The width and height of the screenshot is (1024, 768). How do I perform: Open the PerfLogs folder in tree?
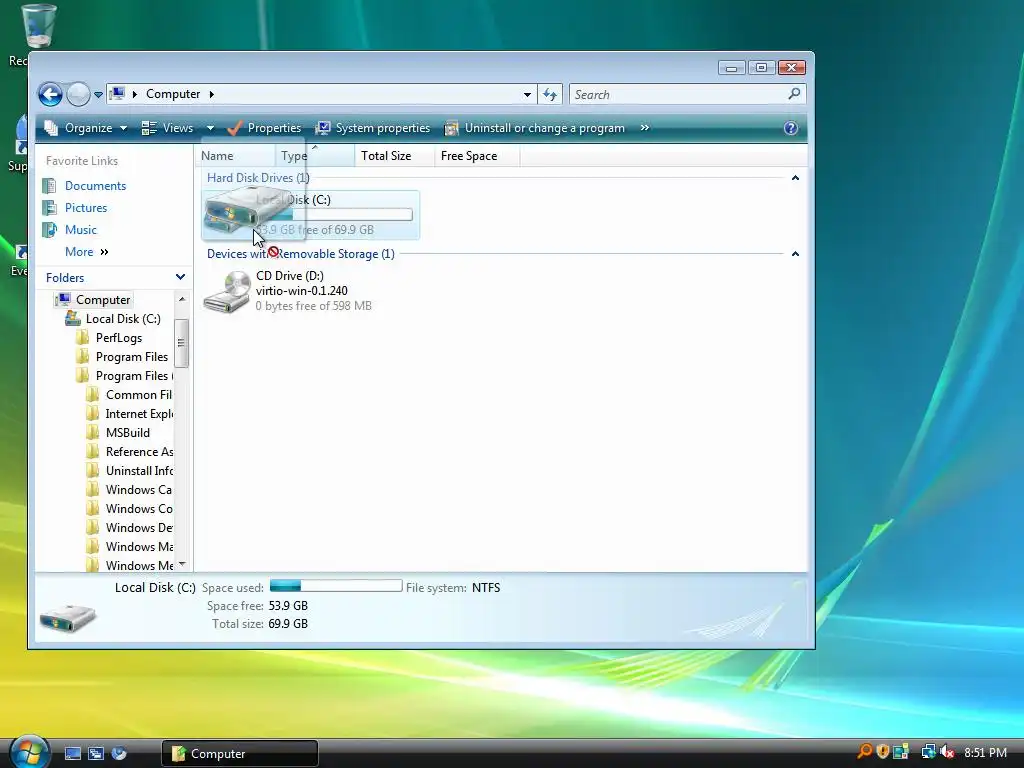tap(118, 338)
